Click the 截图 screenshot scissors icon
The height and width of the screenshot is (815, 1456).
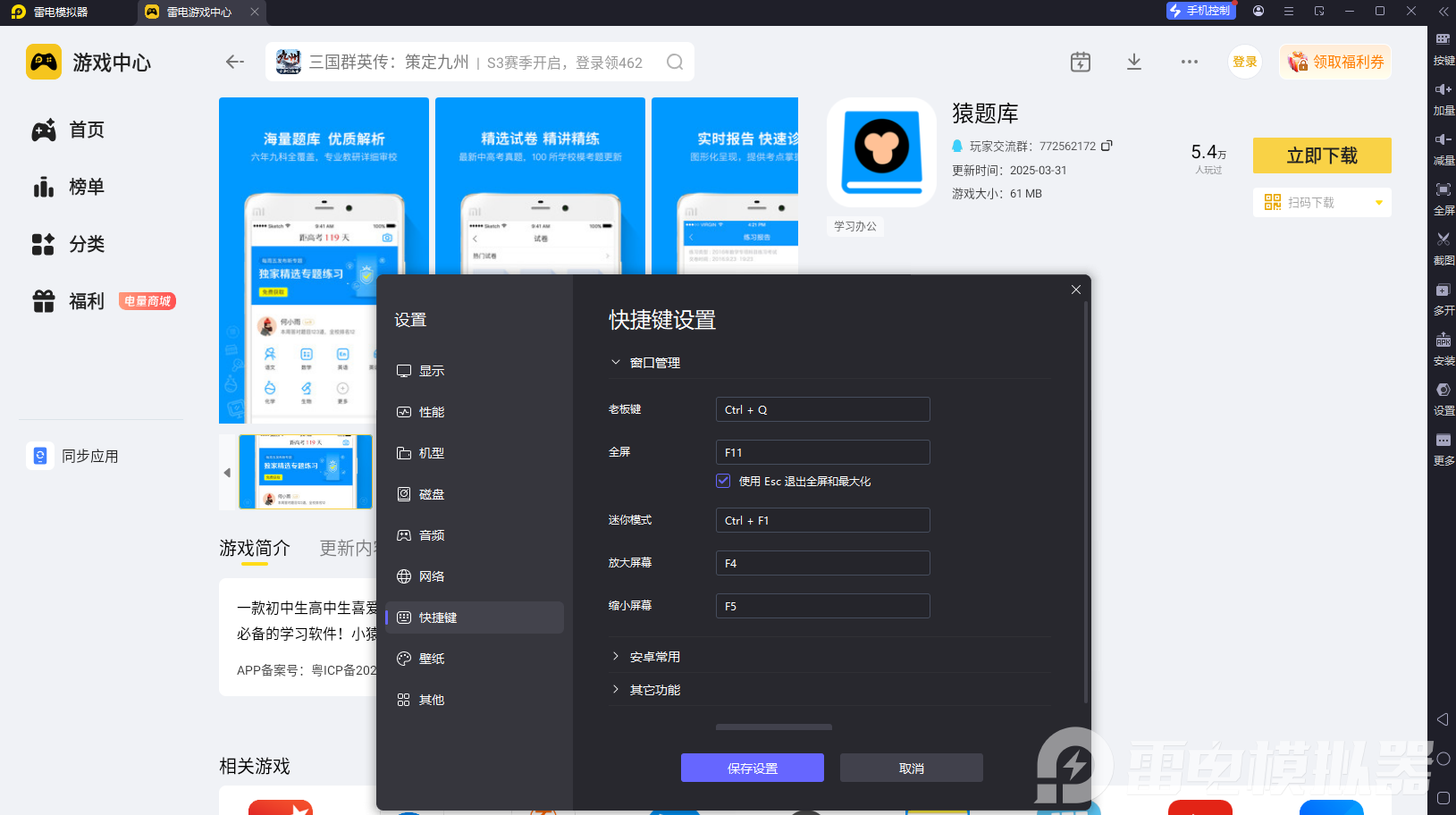(1443, 248)
